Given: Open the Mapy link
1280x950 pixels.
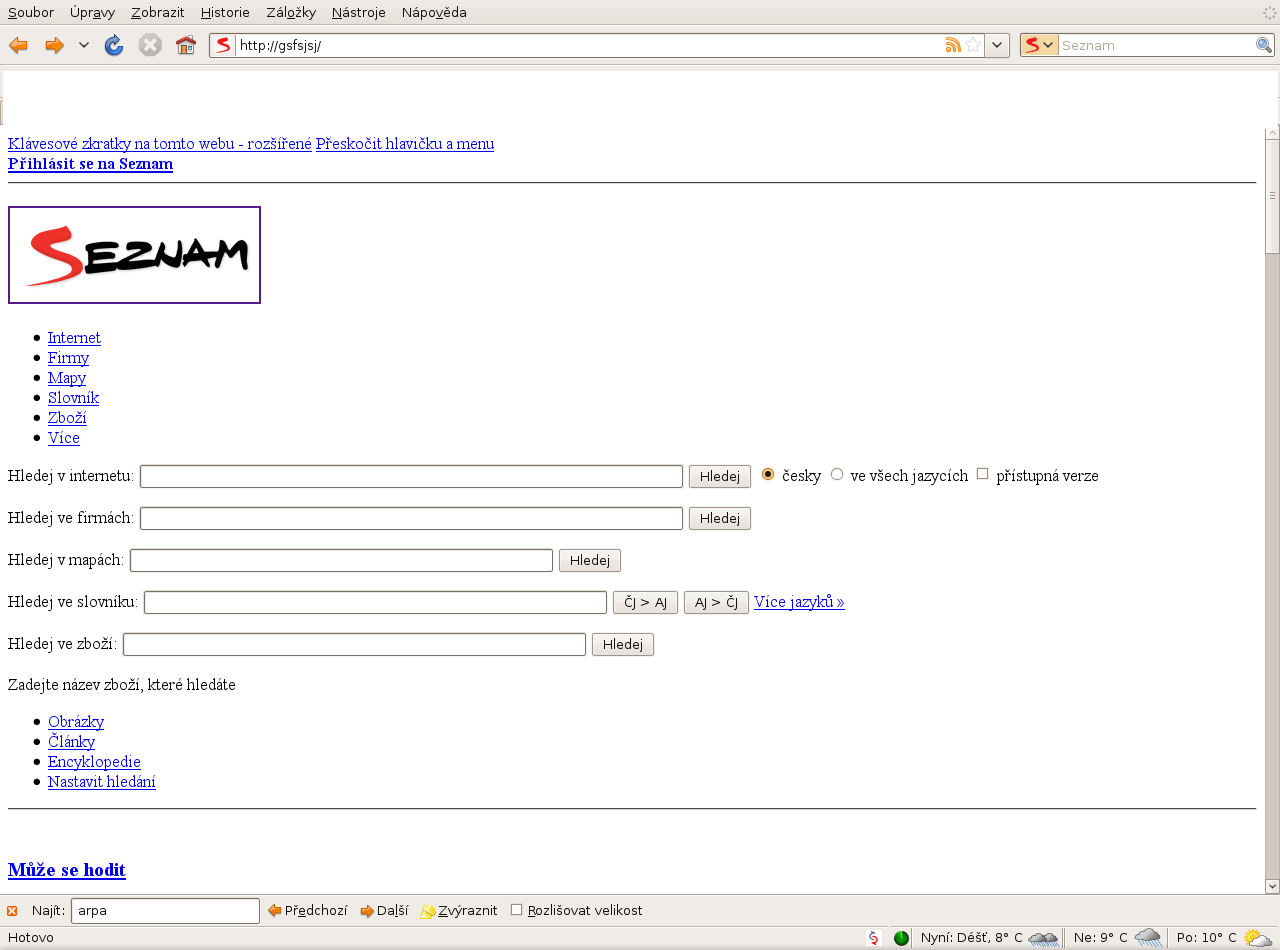Looking at the screenshot, I should coord(67,378).
